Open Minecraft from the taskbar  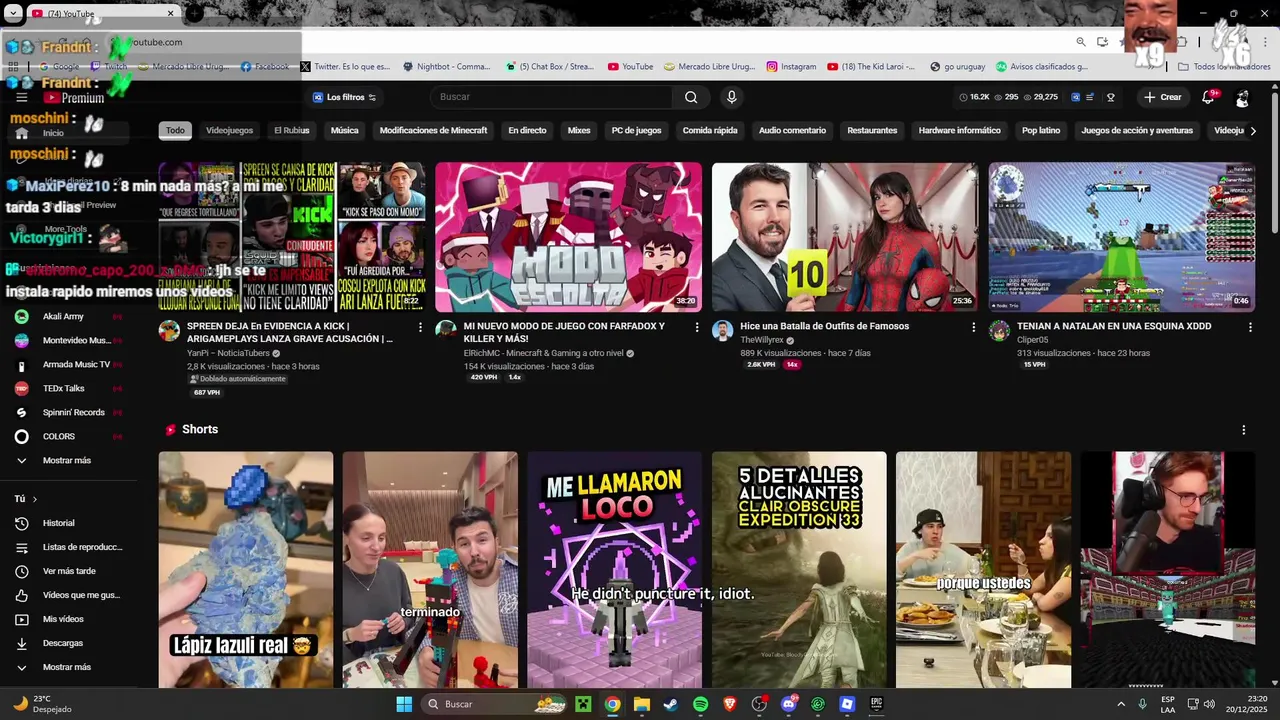pyautogui.click(x=583, y=704)
